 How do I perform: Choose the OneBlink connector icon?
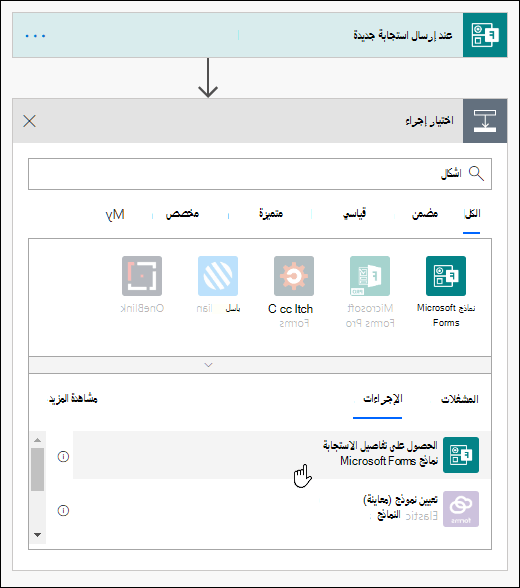tap(142, 276)
